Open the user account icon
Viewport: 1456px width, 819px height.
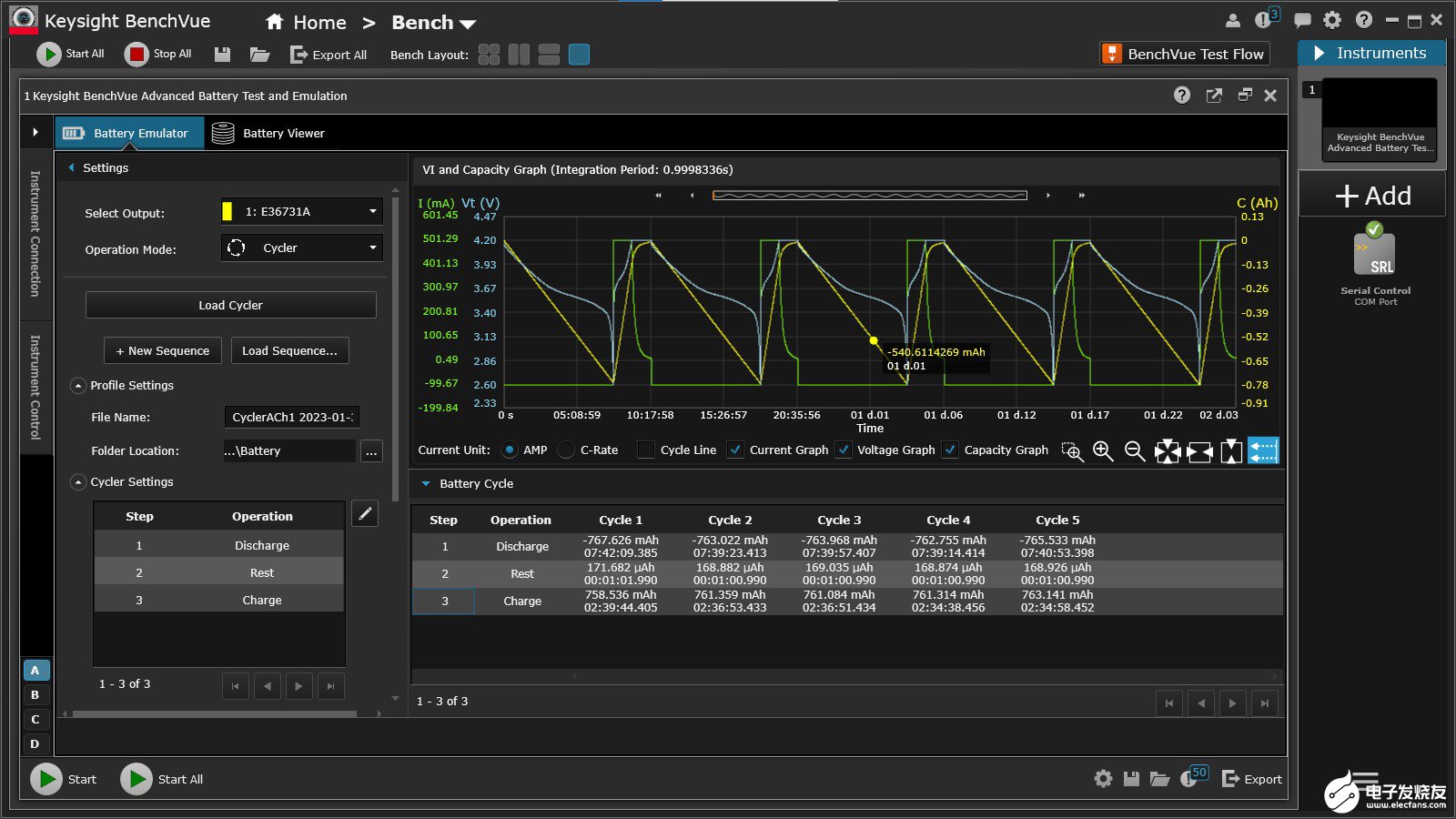[x=1233, y=21]
